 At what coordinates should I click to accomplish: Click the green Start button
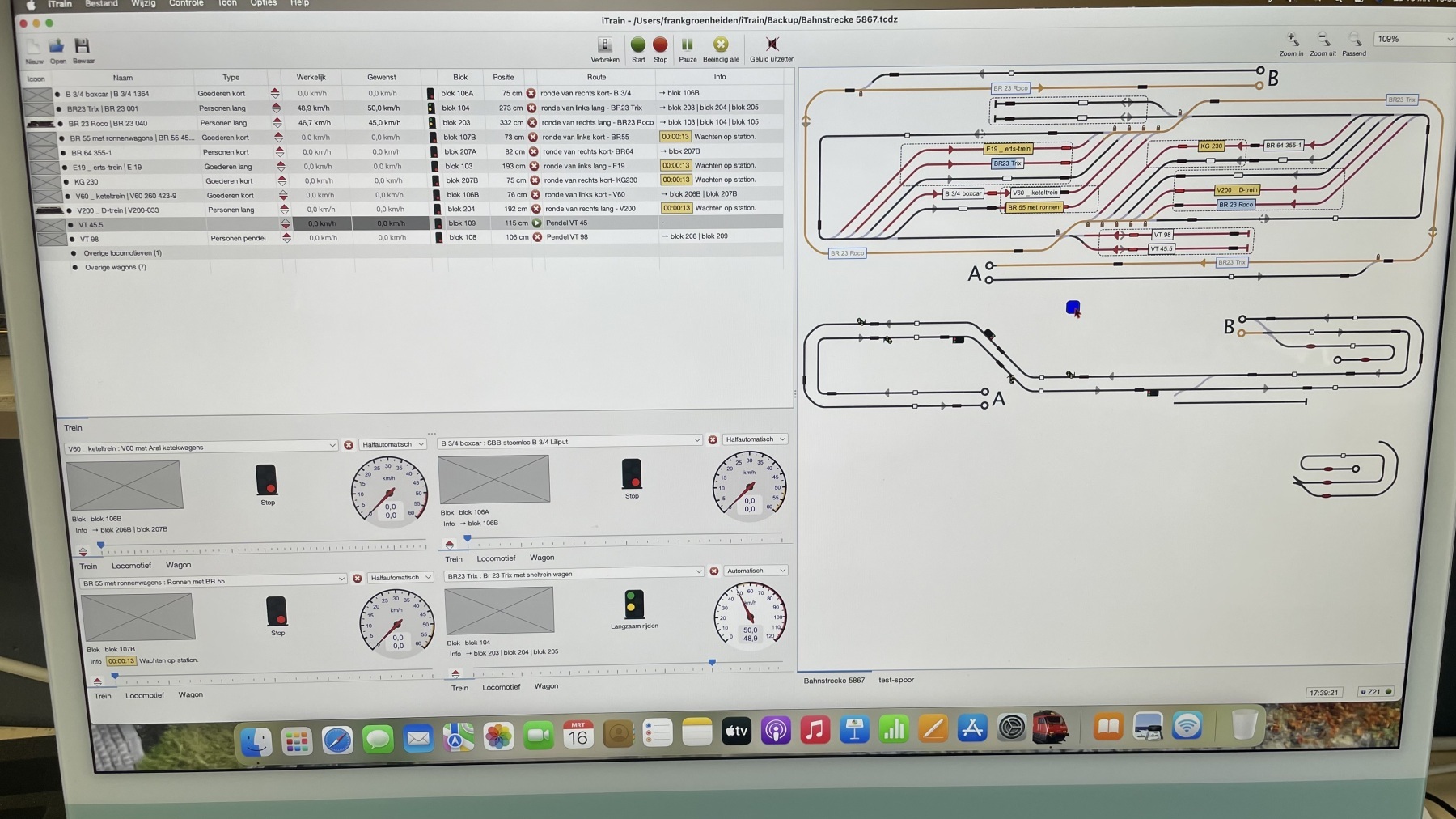pyautogui.click(x=638, y=45)
